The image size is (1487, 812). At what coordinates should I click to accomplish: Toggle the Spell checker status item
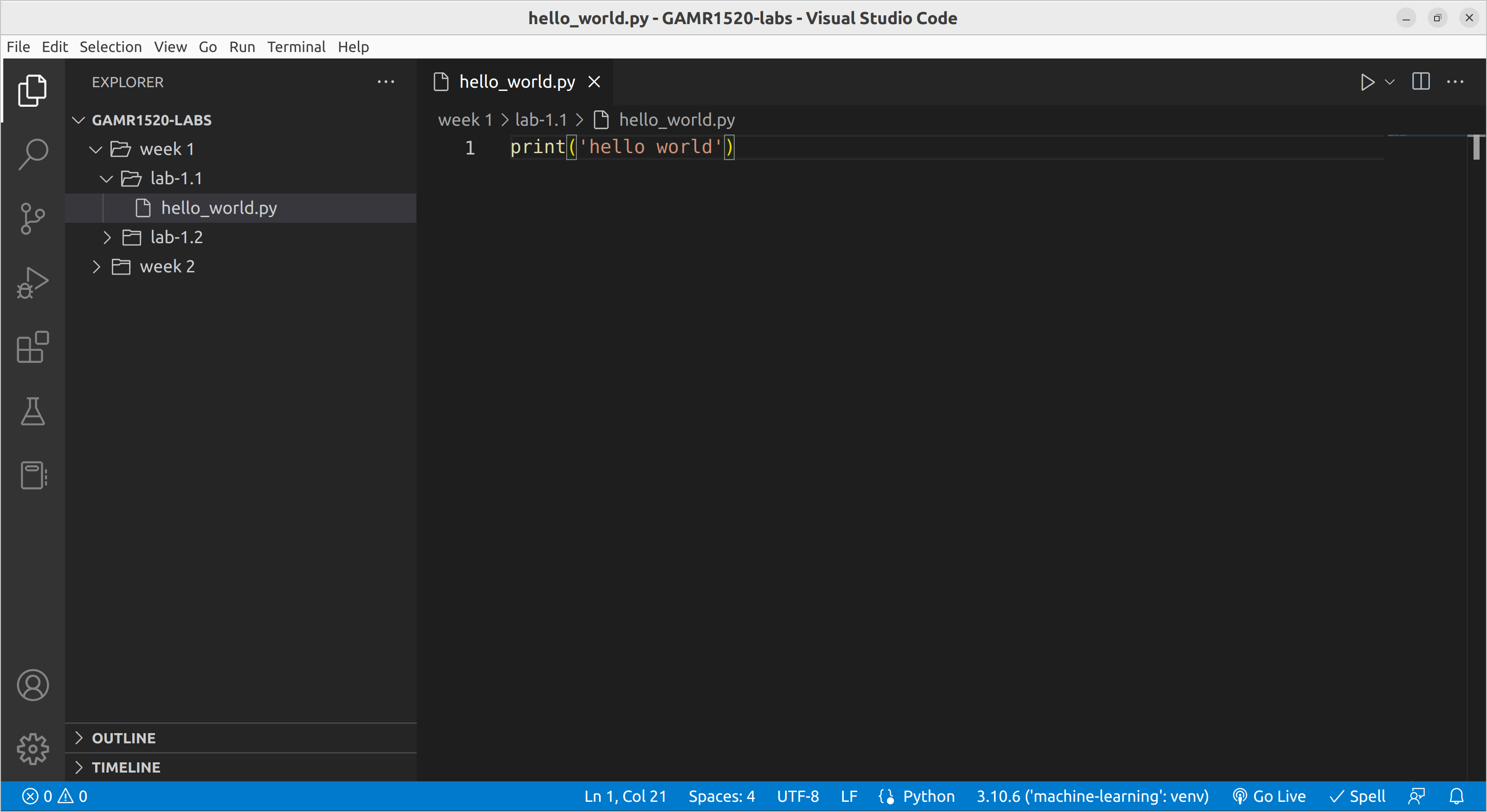(x=1357, y=796)
